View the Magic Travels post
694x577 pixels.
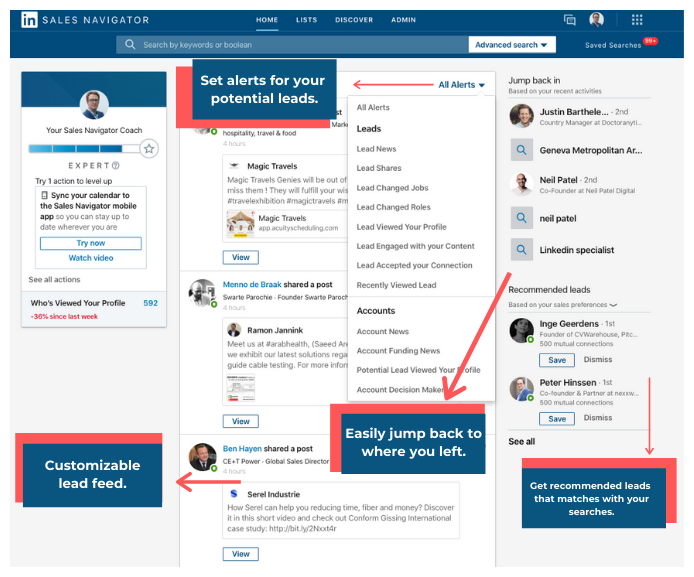[x=240, y=258]
